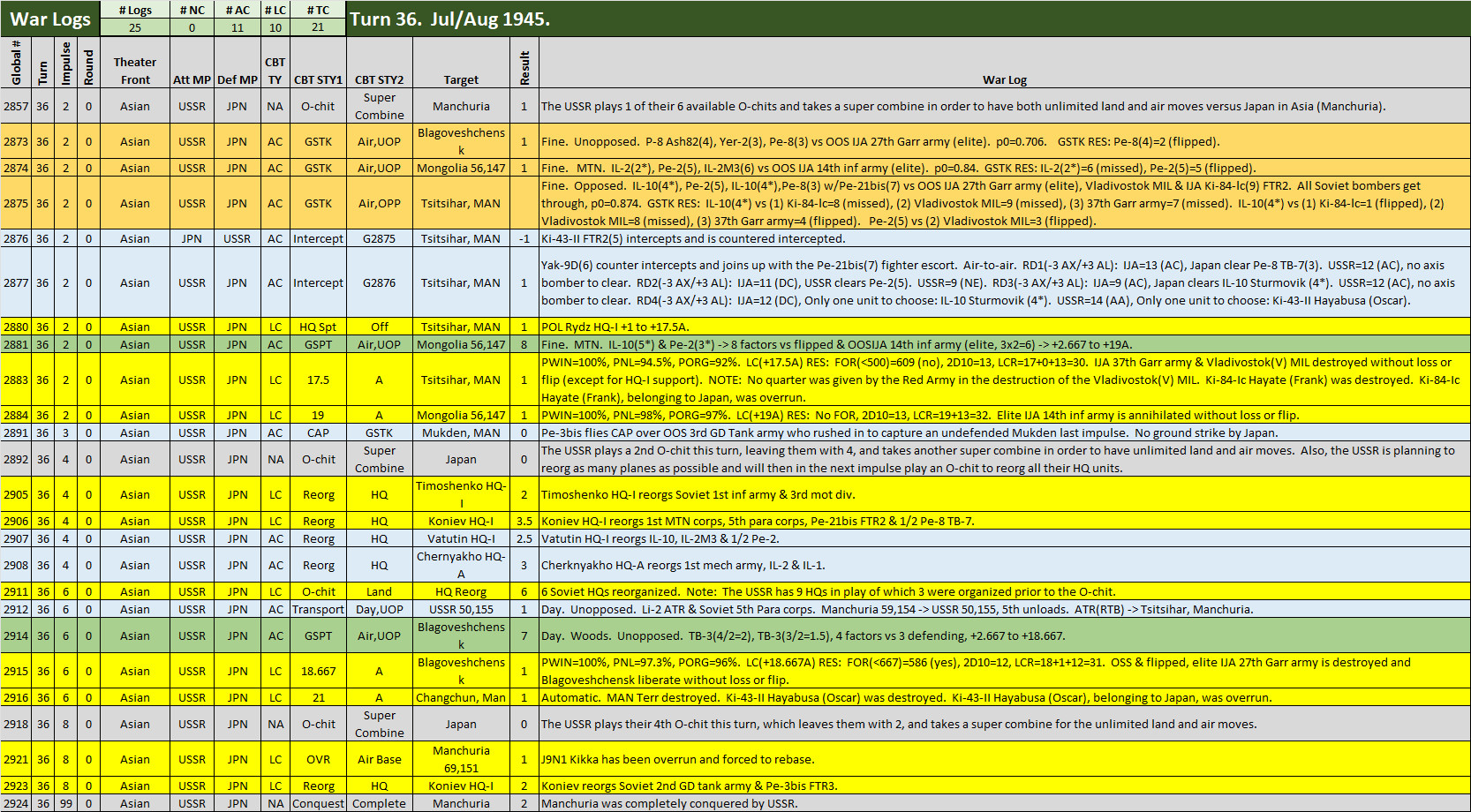Click the "Conquest" cell in row 2924
This screenshot has width=1471, height=812.
click(x=318, y=803)
